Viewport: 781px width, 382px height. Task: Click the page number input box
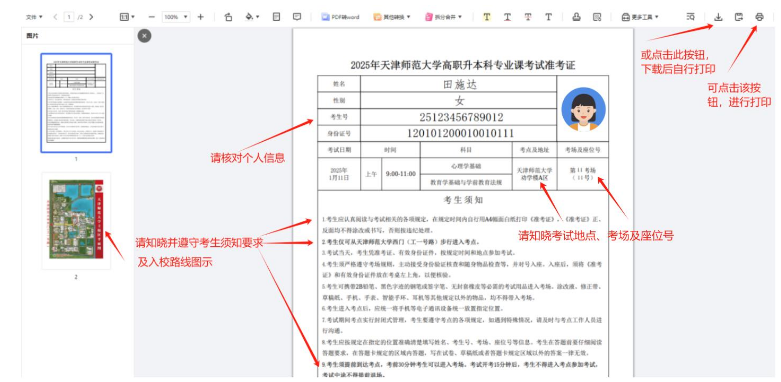pyautogui.click(x=69, y=17)
